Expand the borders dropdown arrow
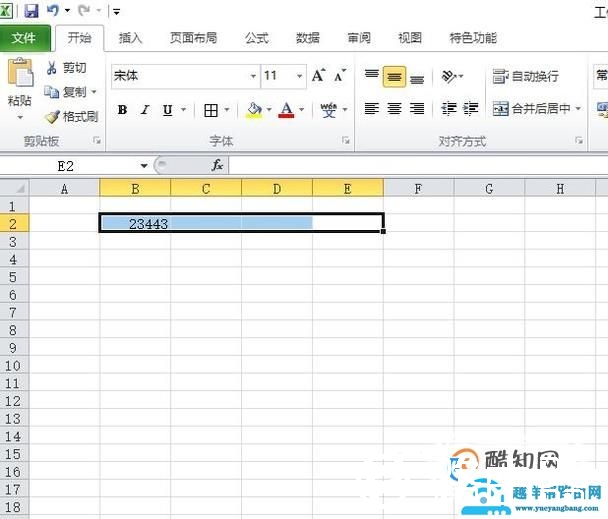Screen dimensions: 608x519 click(x=227, y=110)
